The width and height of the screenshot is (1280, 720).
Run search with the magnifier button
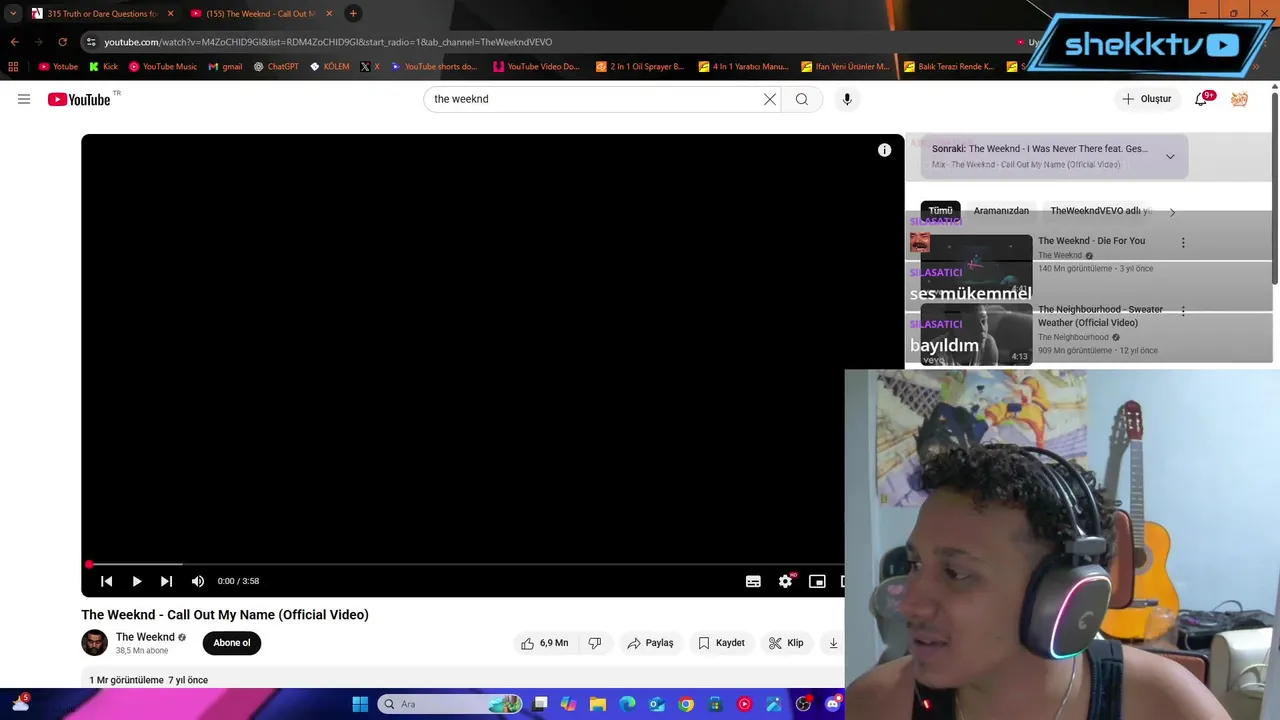[x=802, y=99]
